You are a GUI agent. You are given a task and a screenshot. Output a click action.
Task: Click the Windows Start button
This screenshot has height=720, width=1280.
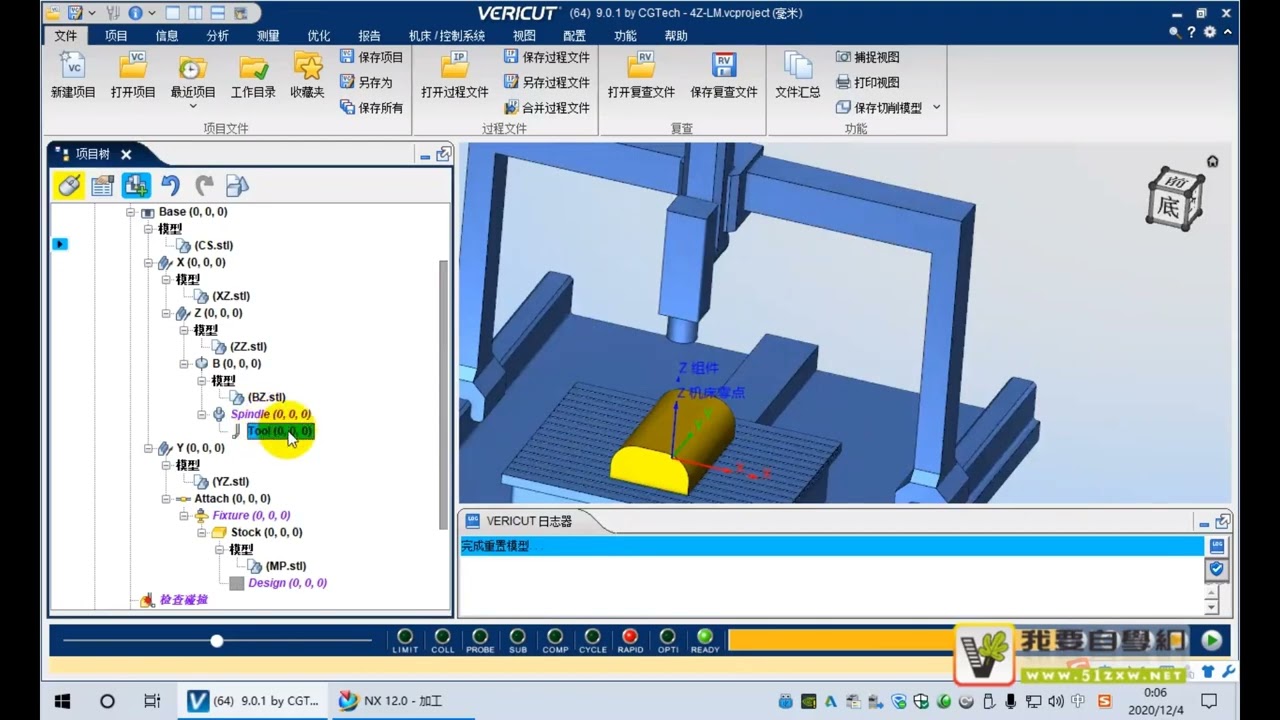[62, 701]
